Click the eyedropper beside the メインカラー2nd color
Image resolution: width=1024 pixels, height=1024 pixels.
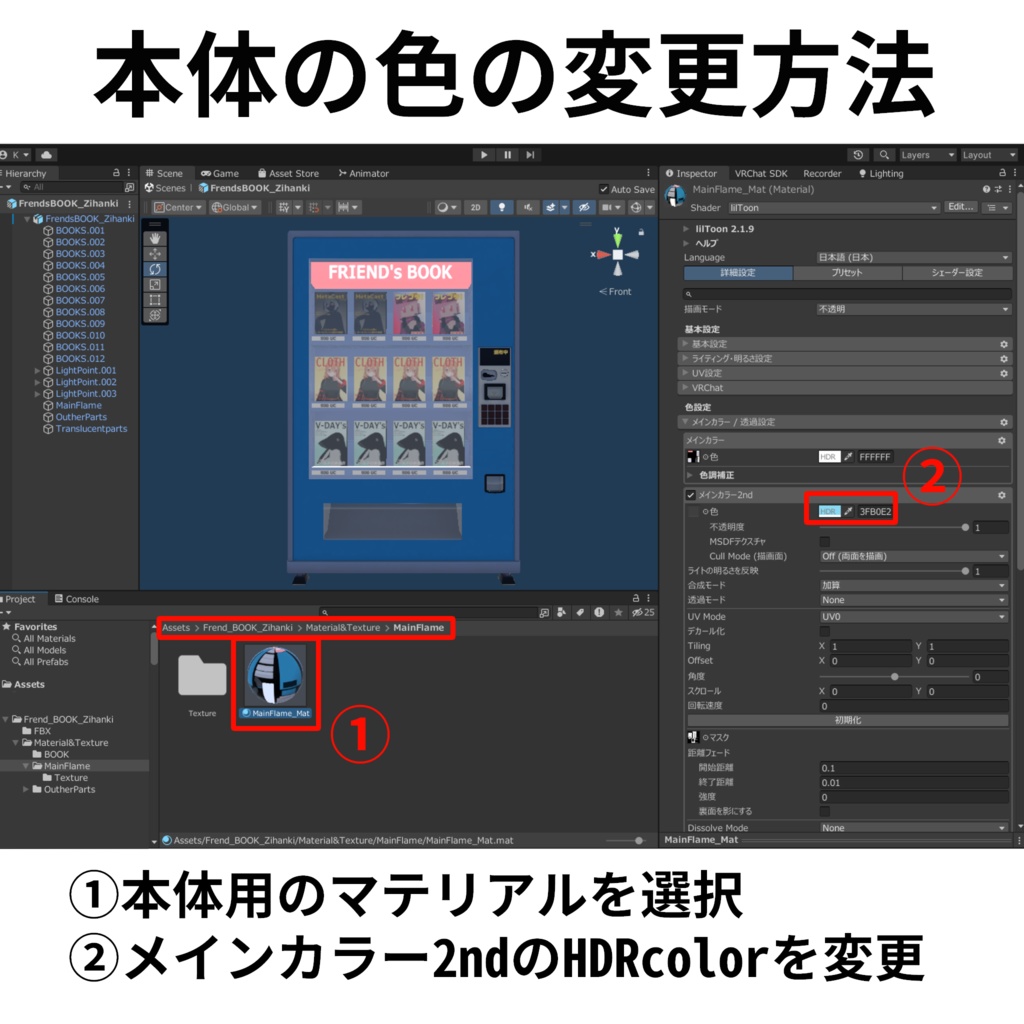(x=848, y=510)
